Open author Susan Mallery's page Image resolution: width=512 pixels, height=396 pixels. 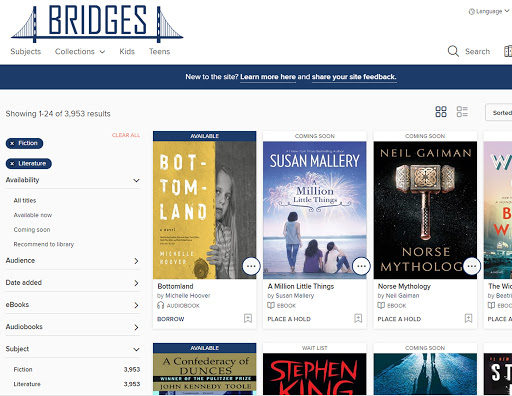tap(295, 296)
